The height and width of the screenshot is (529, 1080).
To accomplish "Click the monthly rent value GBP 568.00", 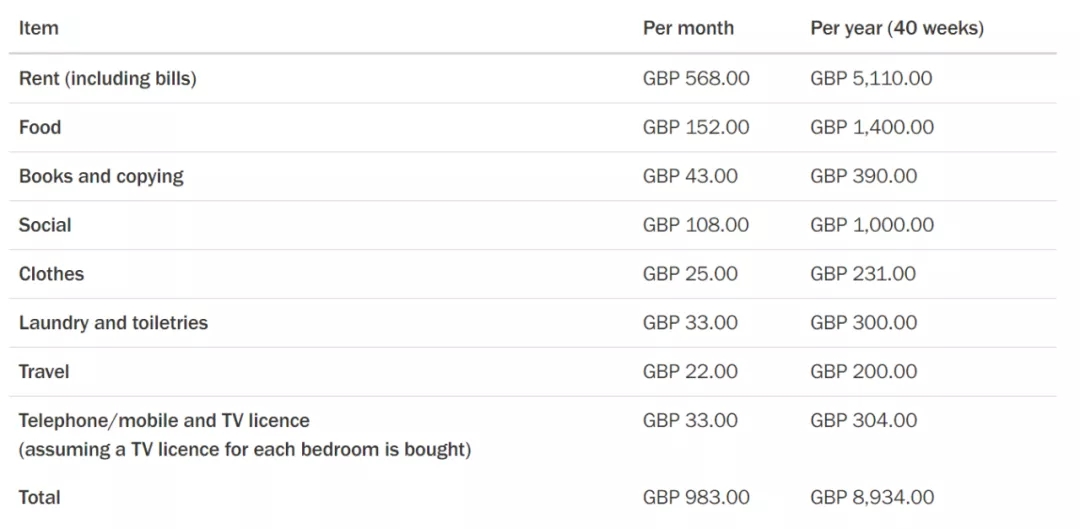I will [696, 78].
